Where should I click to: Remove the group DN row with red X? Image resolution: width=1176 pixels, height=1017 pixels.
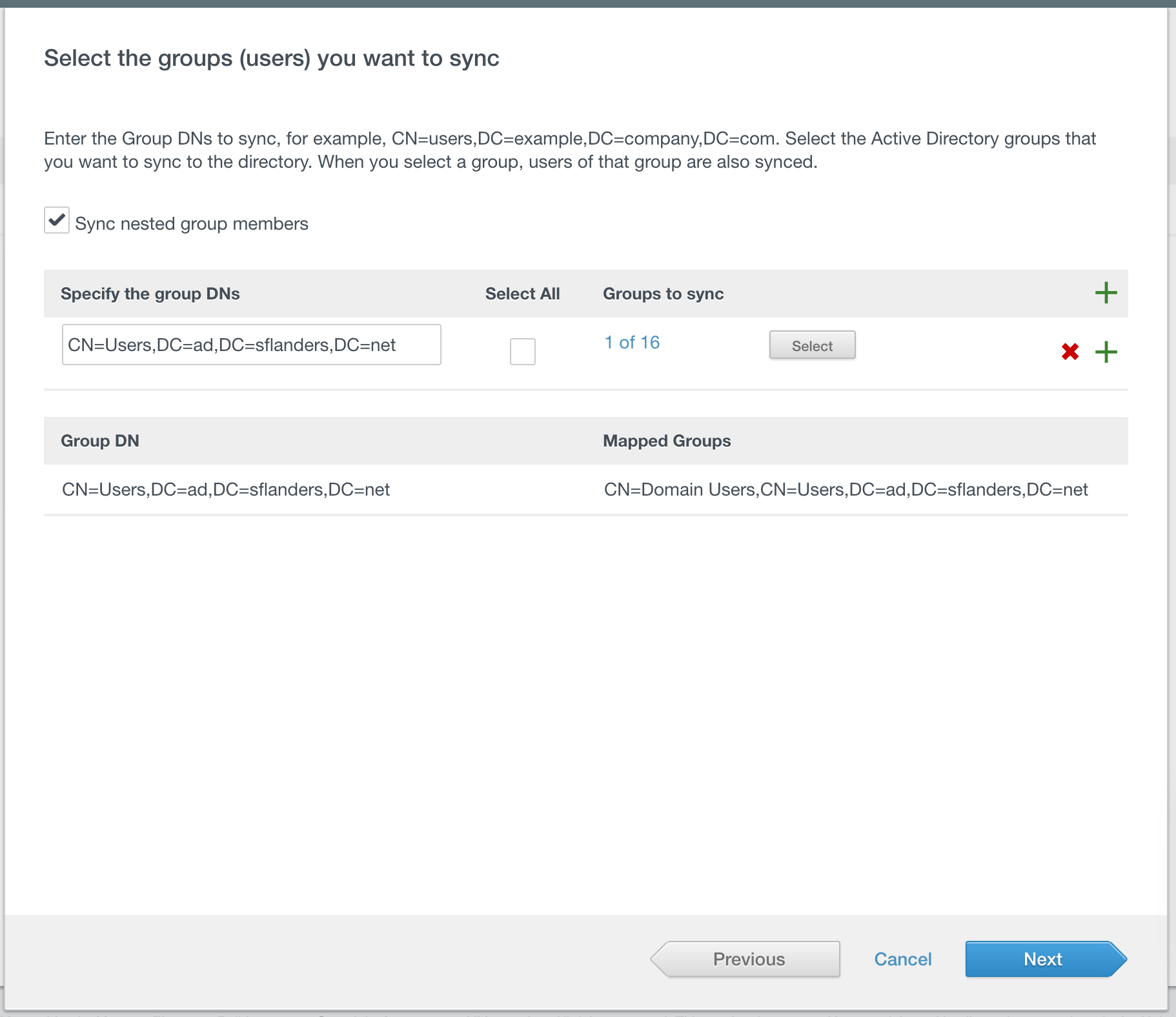[1070, 352]
